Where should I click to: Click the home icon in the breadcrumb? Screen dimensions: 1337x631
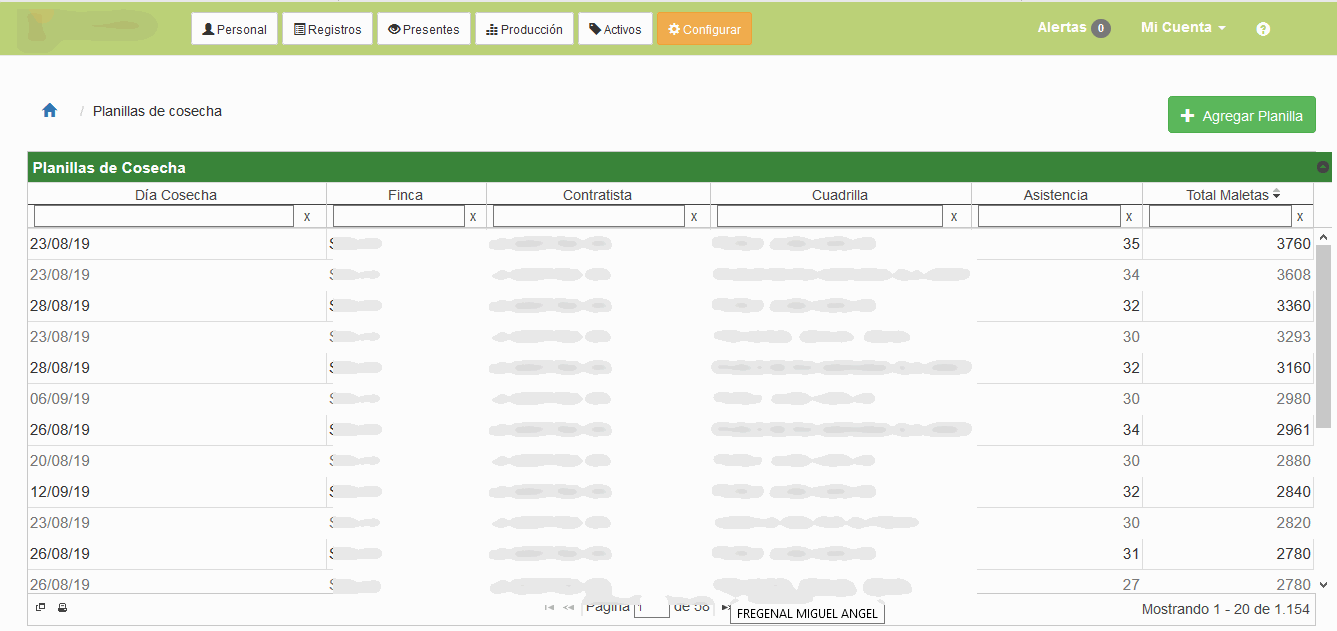[x=49, y=110]
